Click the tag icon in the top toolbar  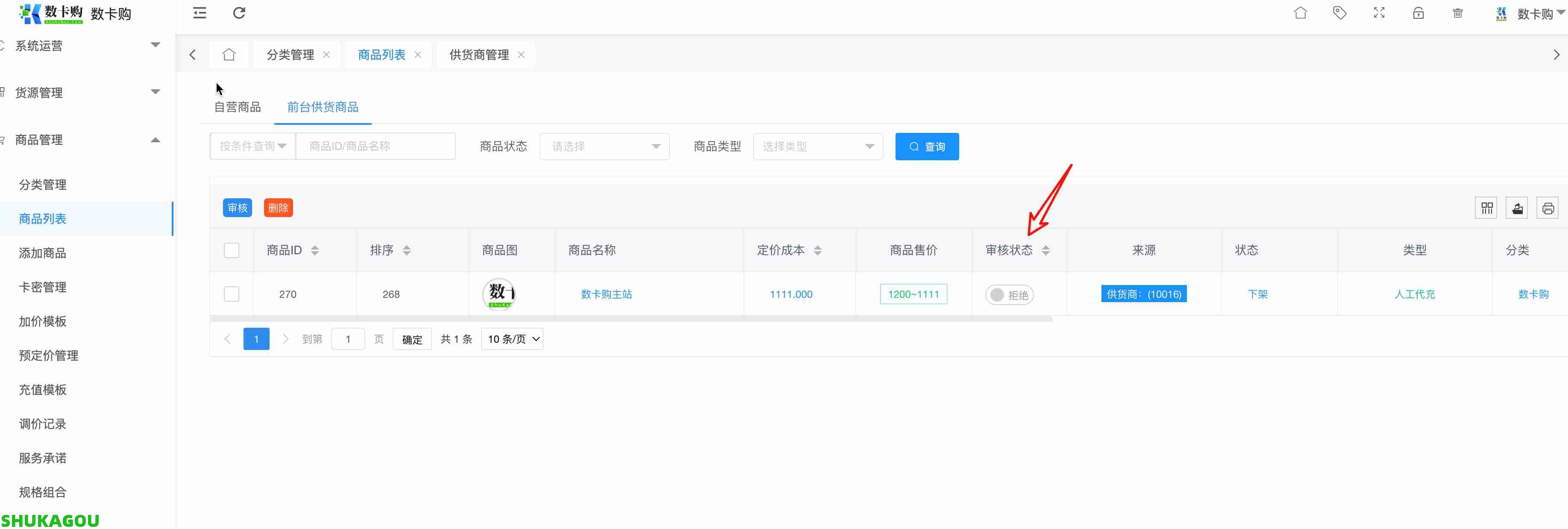1340,13
